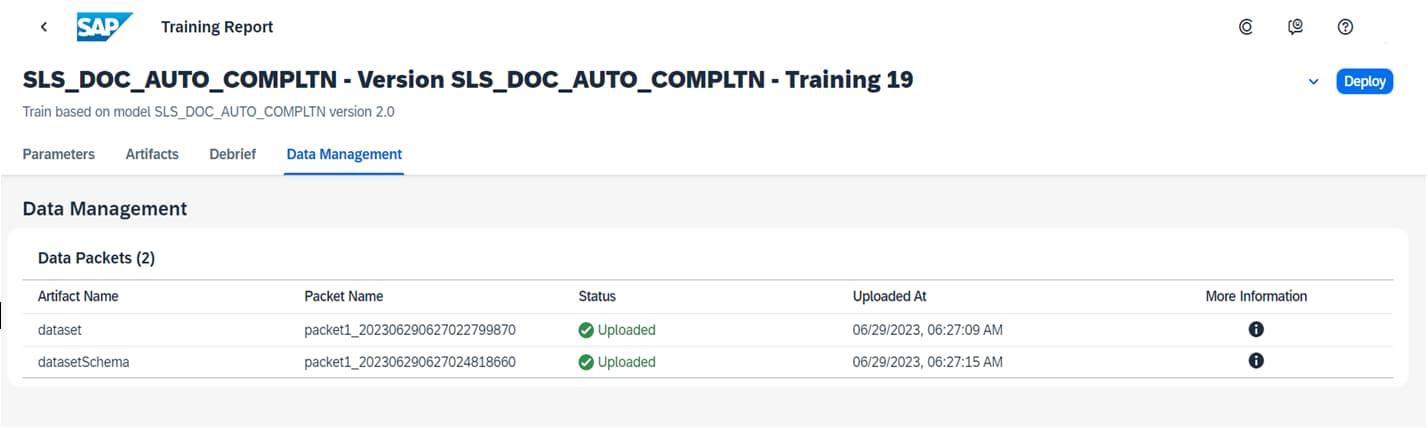Open the help question mark icon
Viewport: 1428px width, 428px height.
point(1345,27)
